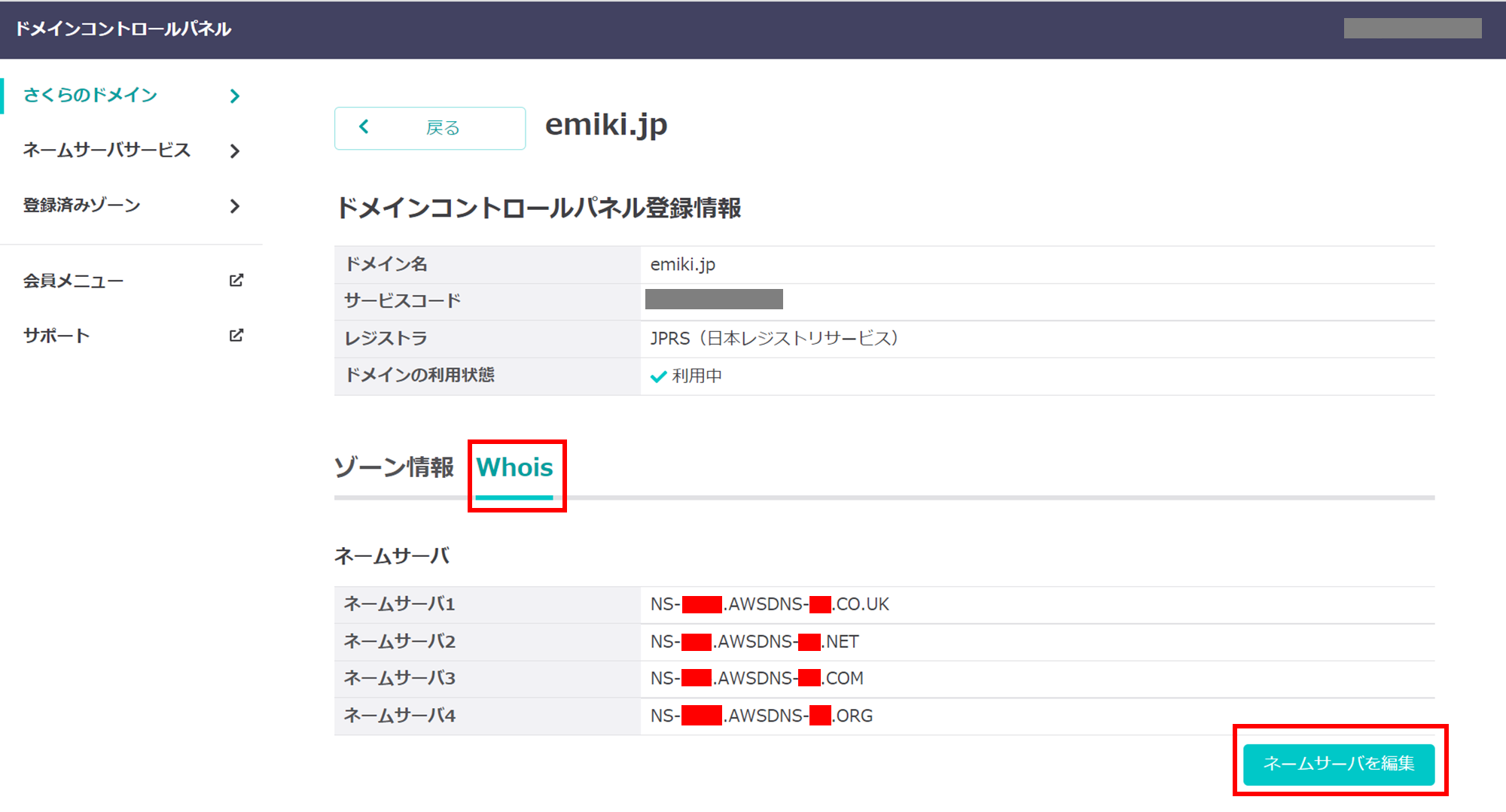Click the ネームサーバ1 row label

pos(400,604)
